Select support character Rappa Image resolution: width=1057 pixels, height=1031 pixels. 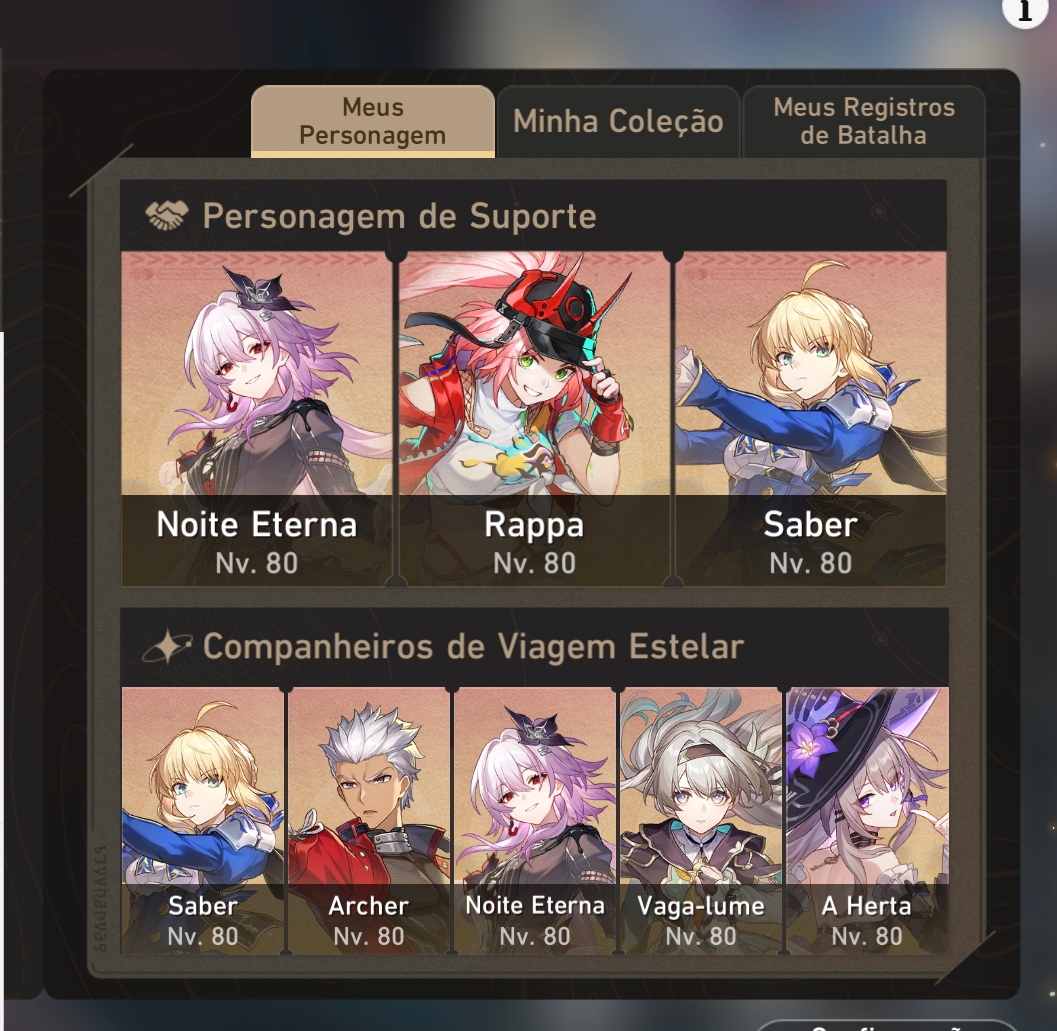(535, 419)
